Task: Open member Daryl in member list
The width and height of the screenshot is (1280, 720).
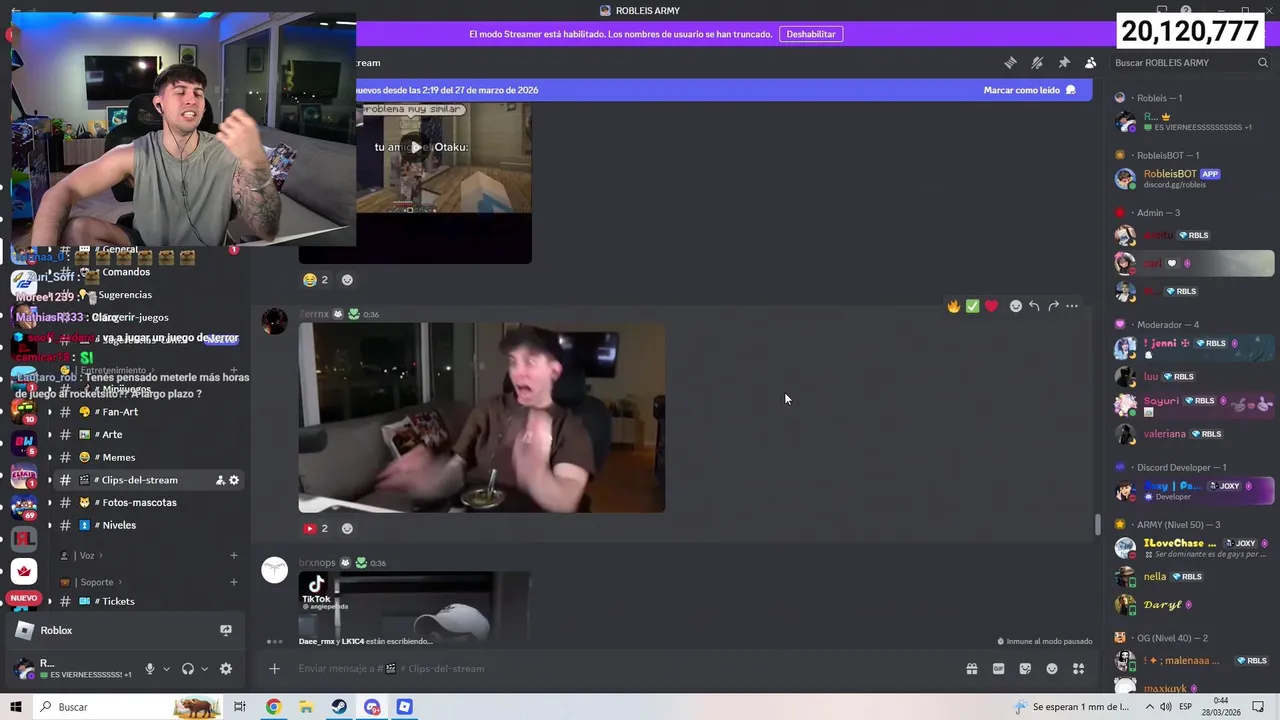Action: (1193, 605)
